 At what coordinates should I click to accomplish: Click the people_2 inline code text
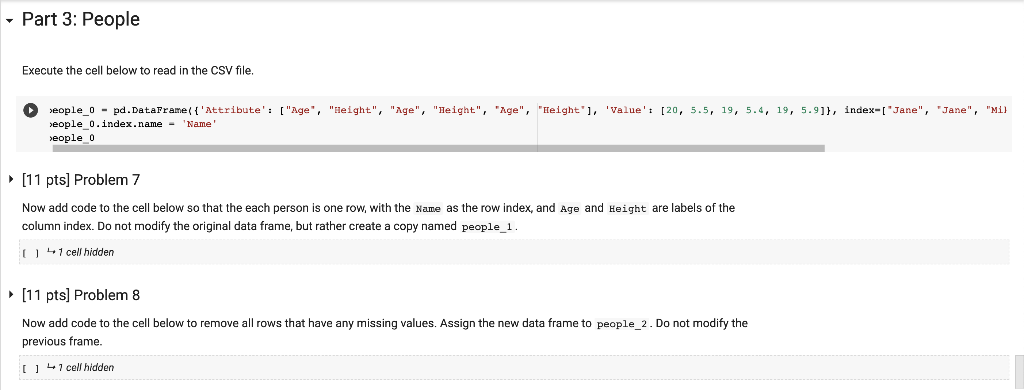point(623,325)
